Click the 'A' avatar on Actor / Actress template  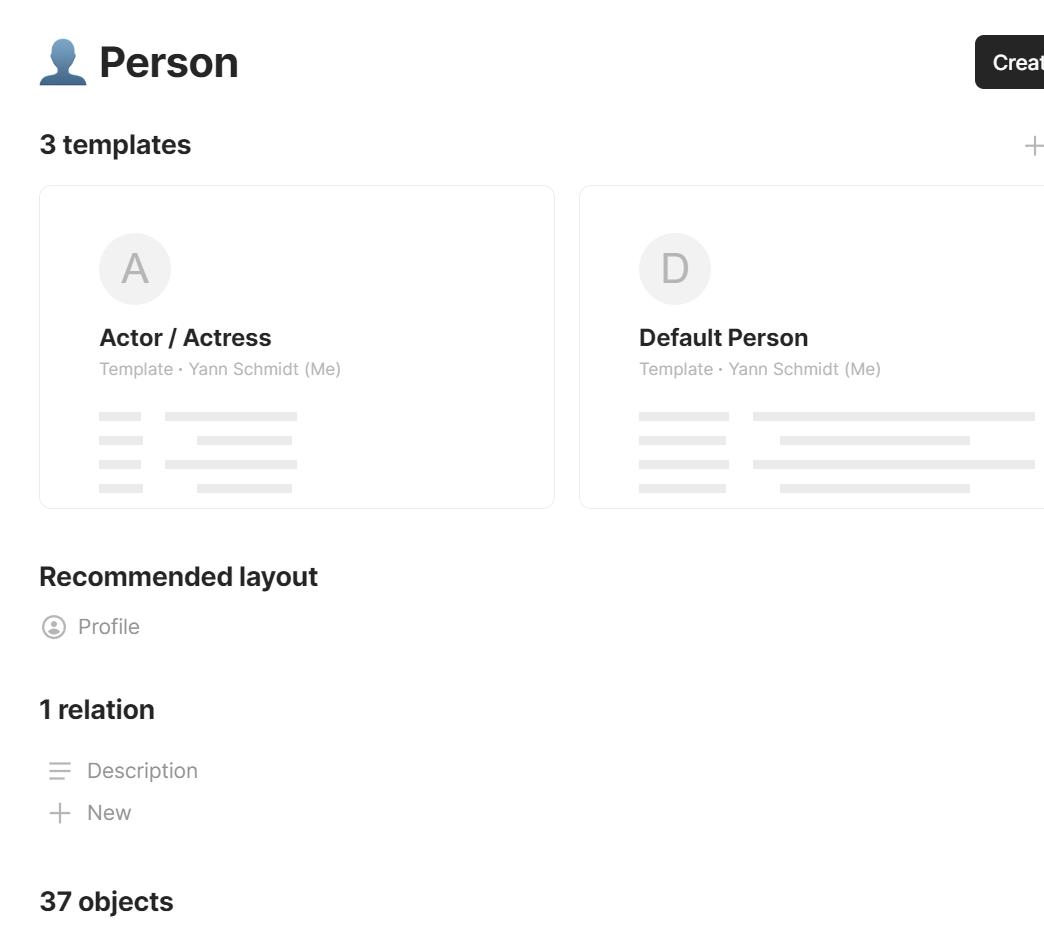click(135, 268)
